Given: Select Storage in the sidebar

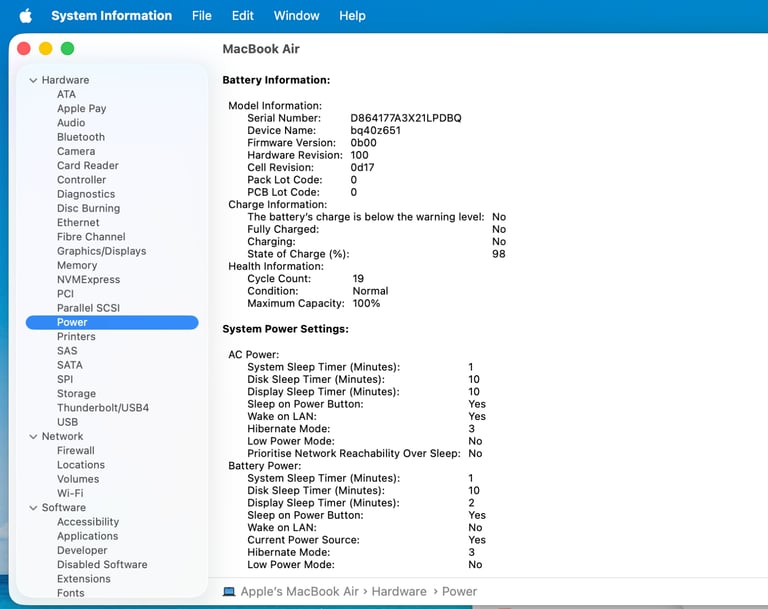Looking at the screenshot, I should tap(76, 393).
